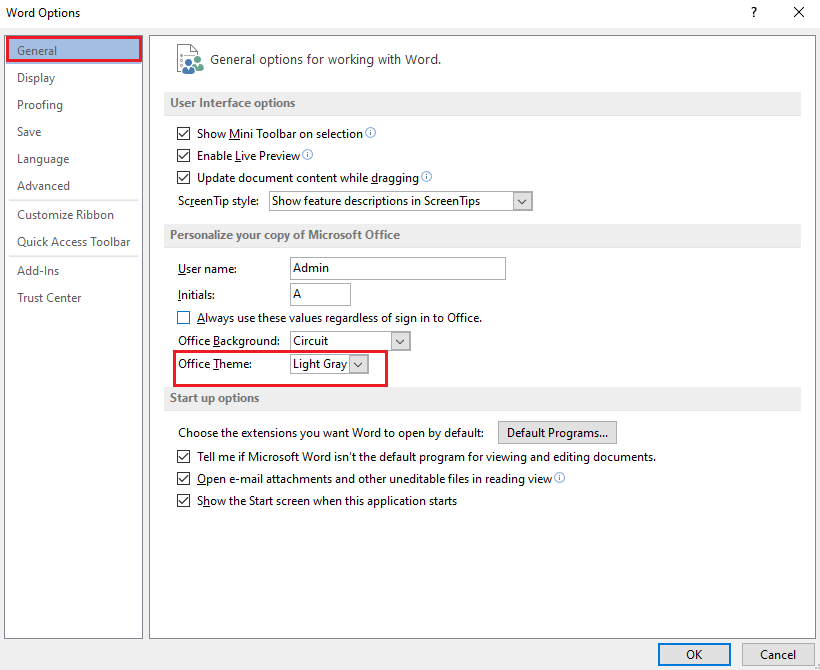Viewport: 820px width, 670px height.
Task: Click the General options header icon
Action: [x=190, y=59]
